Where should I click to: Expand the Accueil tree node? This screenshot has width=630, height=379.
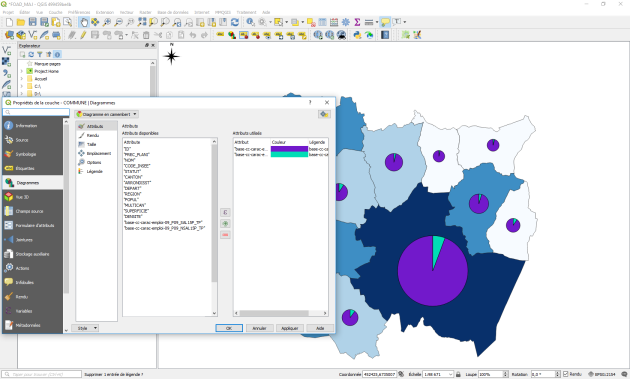coord(22,79)
